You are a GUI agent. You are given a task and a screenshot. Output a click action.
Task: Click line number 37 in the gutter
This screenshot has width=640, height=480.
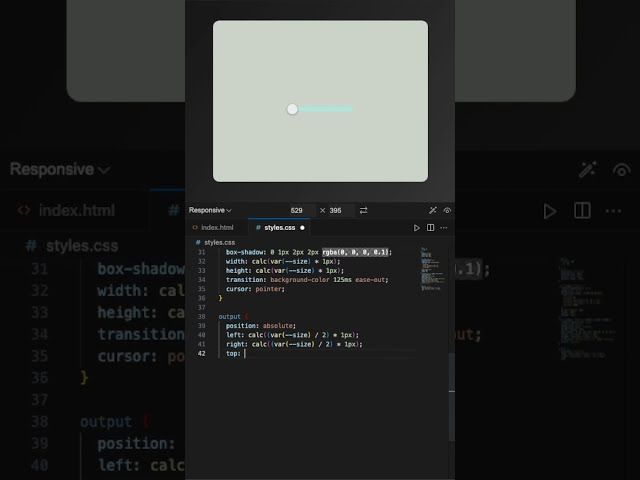point(201,307)
